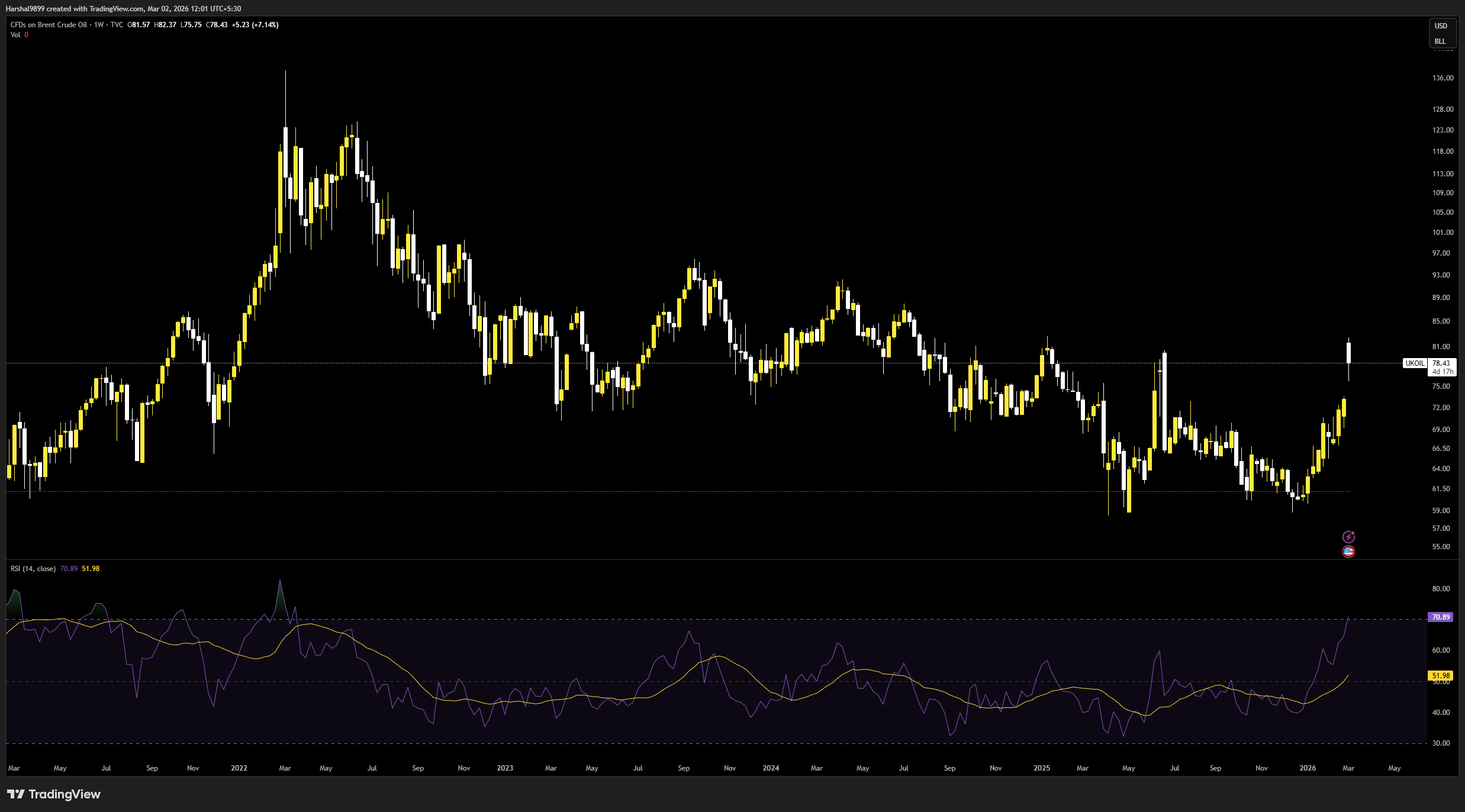Click the RSI (14, close) indicator legend
Image resolution: width=1465 pixels, height=812 pixels.
click(33, 569)
